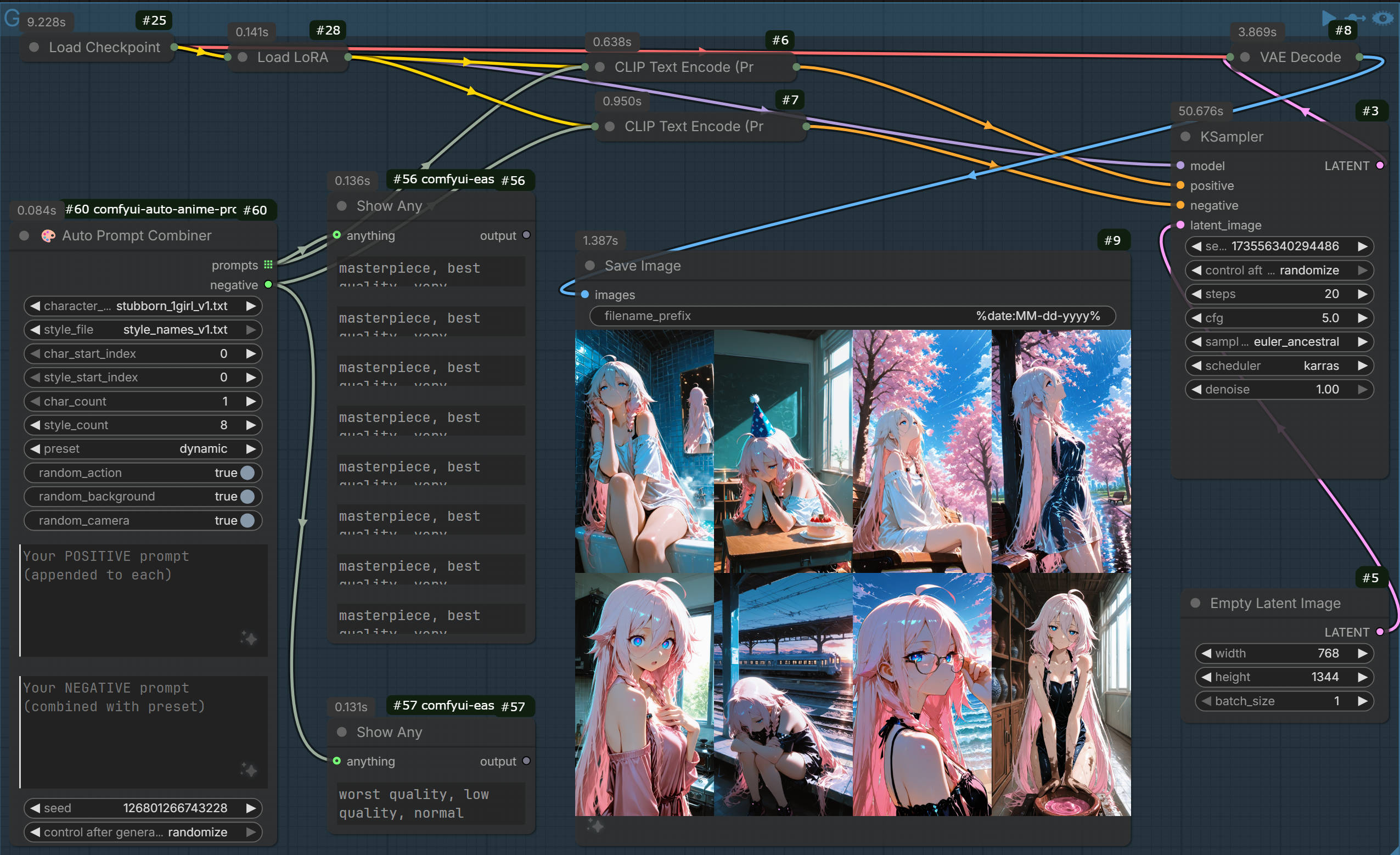This screenshot has height=855, width=1400.
Task: Click the KSampler seed value field
Action: click(x=1279, y=246)
